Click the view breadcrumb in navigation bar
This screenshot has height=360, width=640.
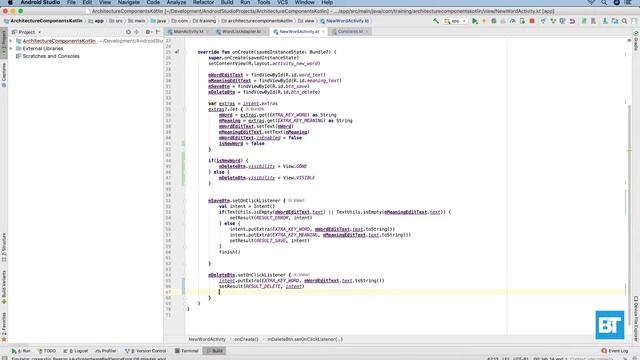307,21
